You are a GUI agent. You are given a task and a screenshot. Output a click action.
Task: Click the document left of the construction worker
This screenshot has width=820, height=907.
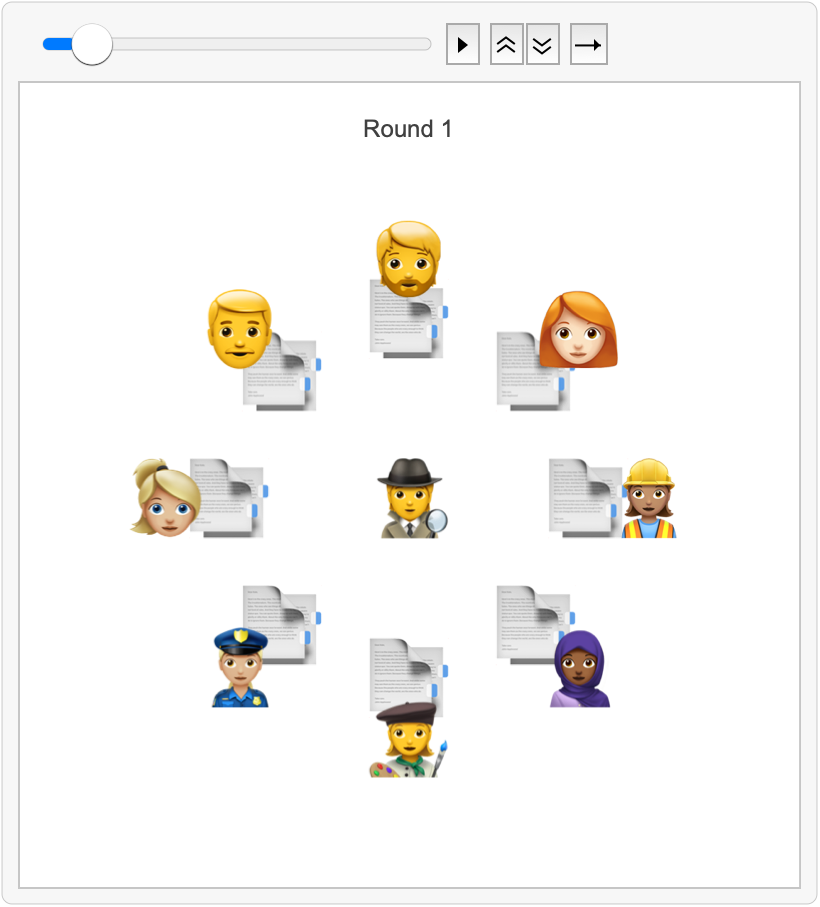[x=586, y=498]
